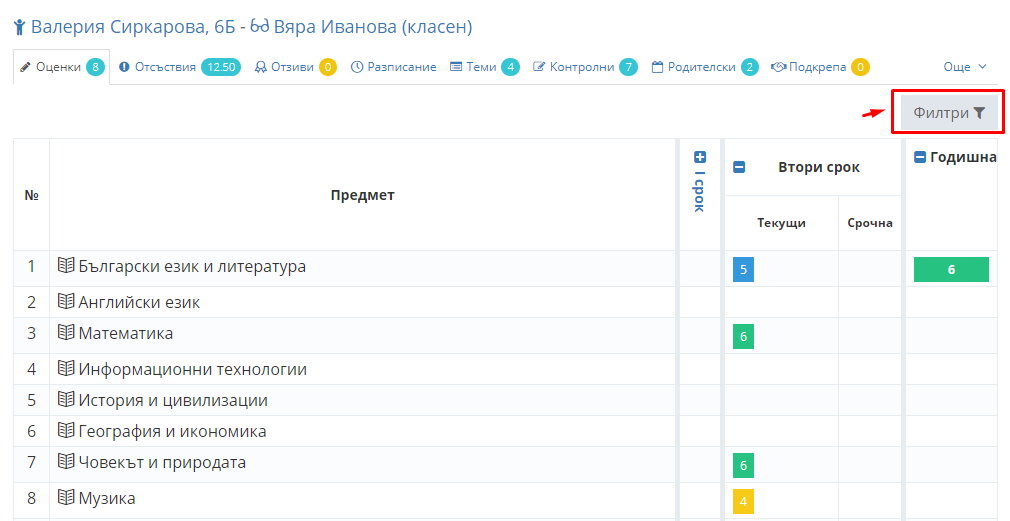
Task: Click the green annual grade 6 badge
Action: coord(951,269)
